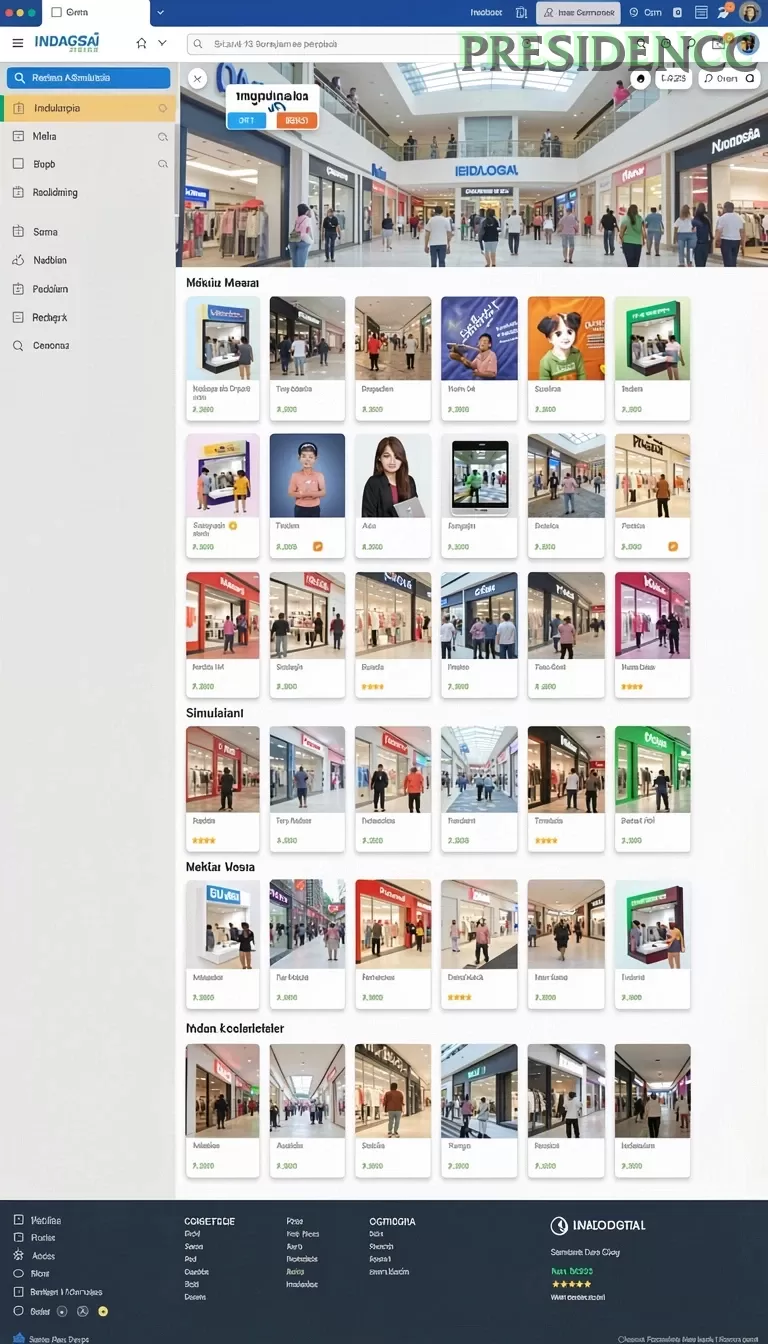Expand the arrow on Melia row
The width and height of the screenshot is (768, 1344).
(x=163, y=136)
